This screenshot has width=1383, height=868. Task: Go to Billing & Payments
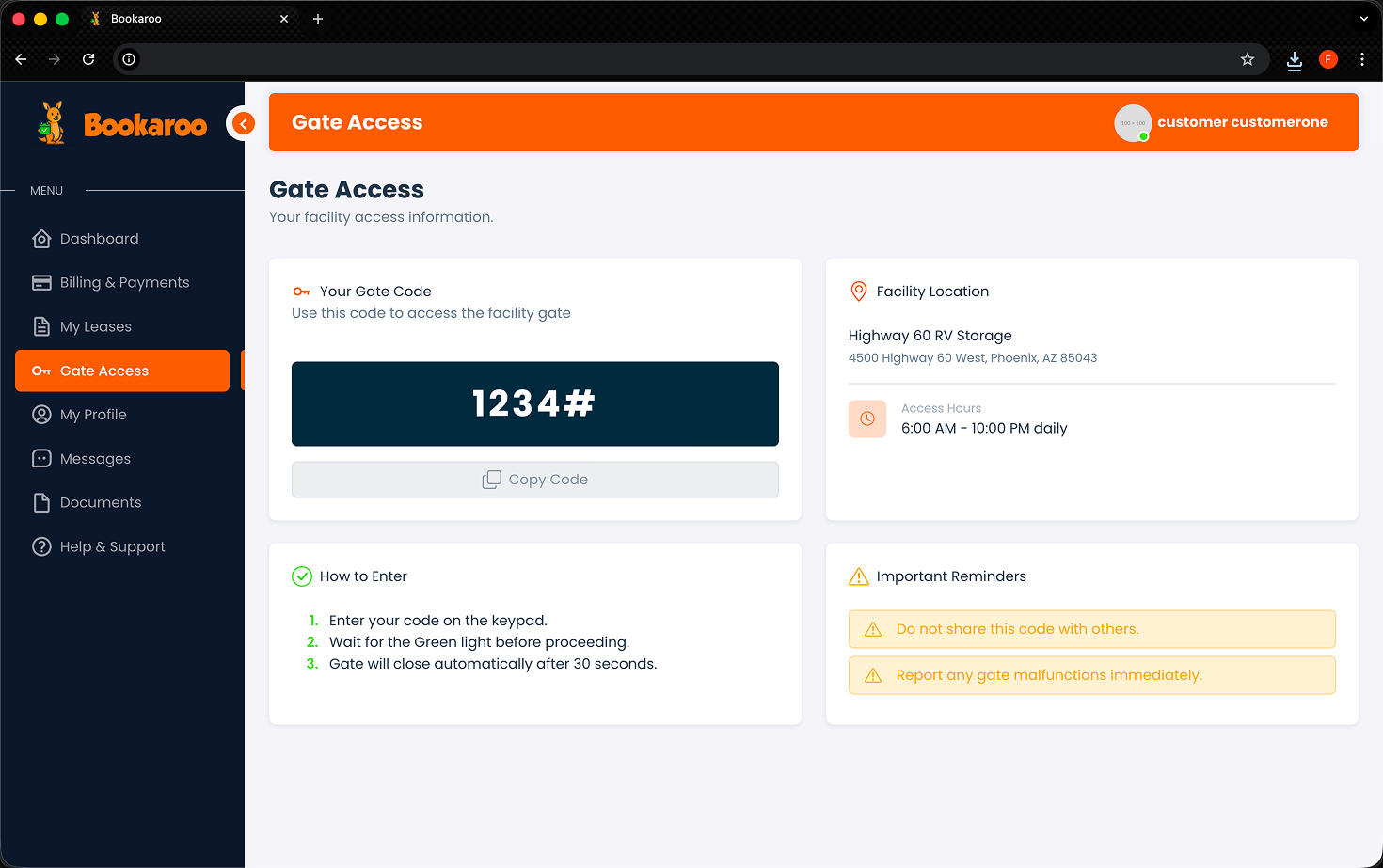tap(124, 283)
